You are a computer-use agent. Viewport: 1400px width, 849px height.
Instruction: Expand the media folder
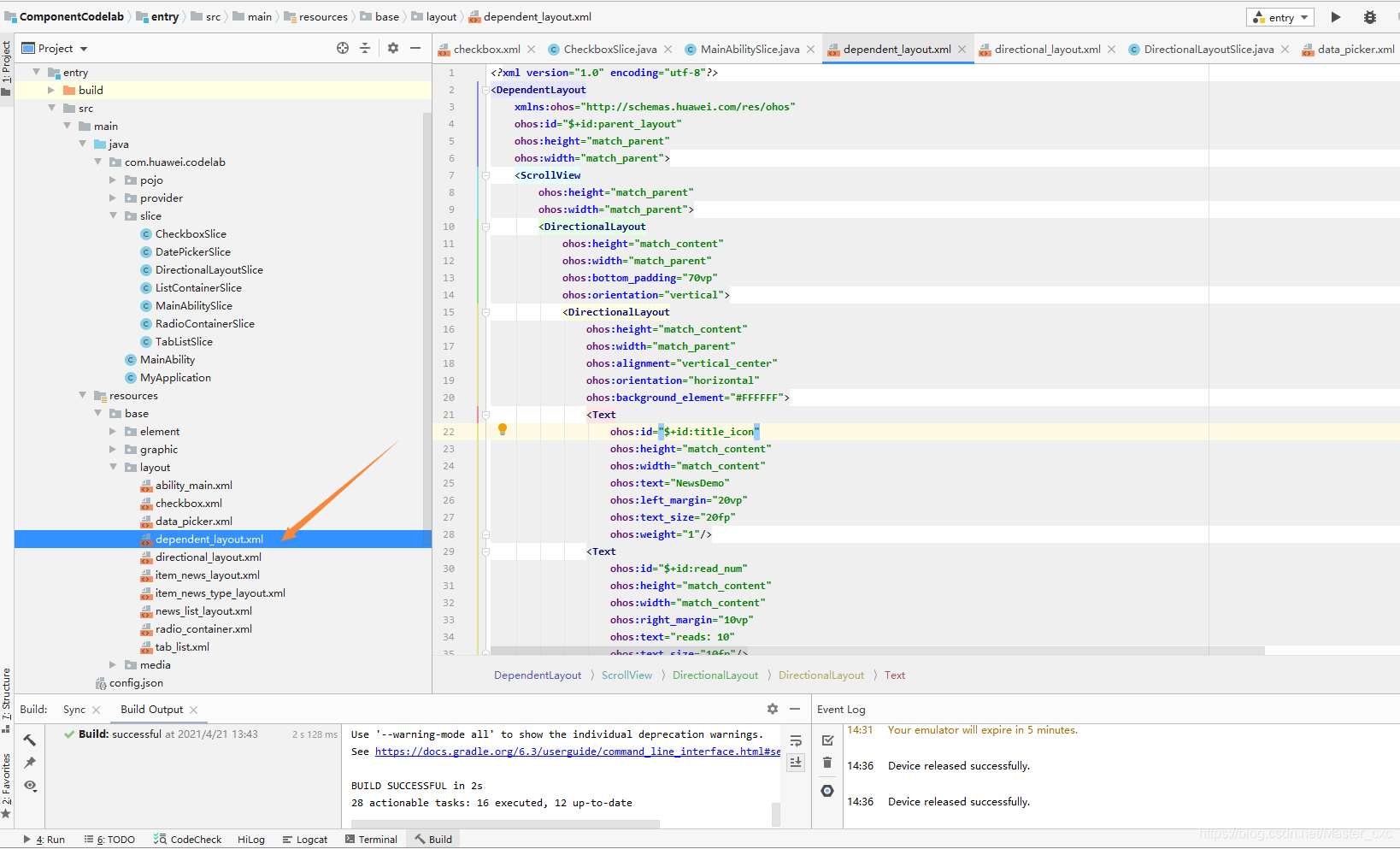click(x=113, y=664)
